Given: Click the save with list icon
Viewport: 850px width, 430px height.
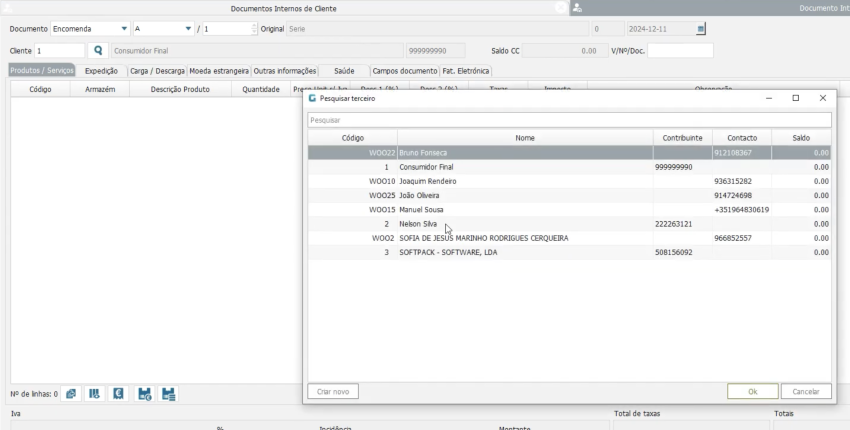Looking at the screenshot, I should pyautogui.click(x=168, y=394).
